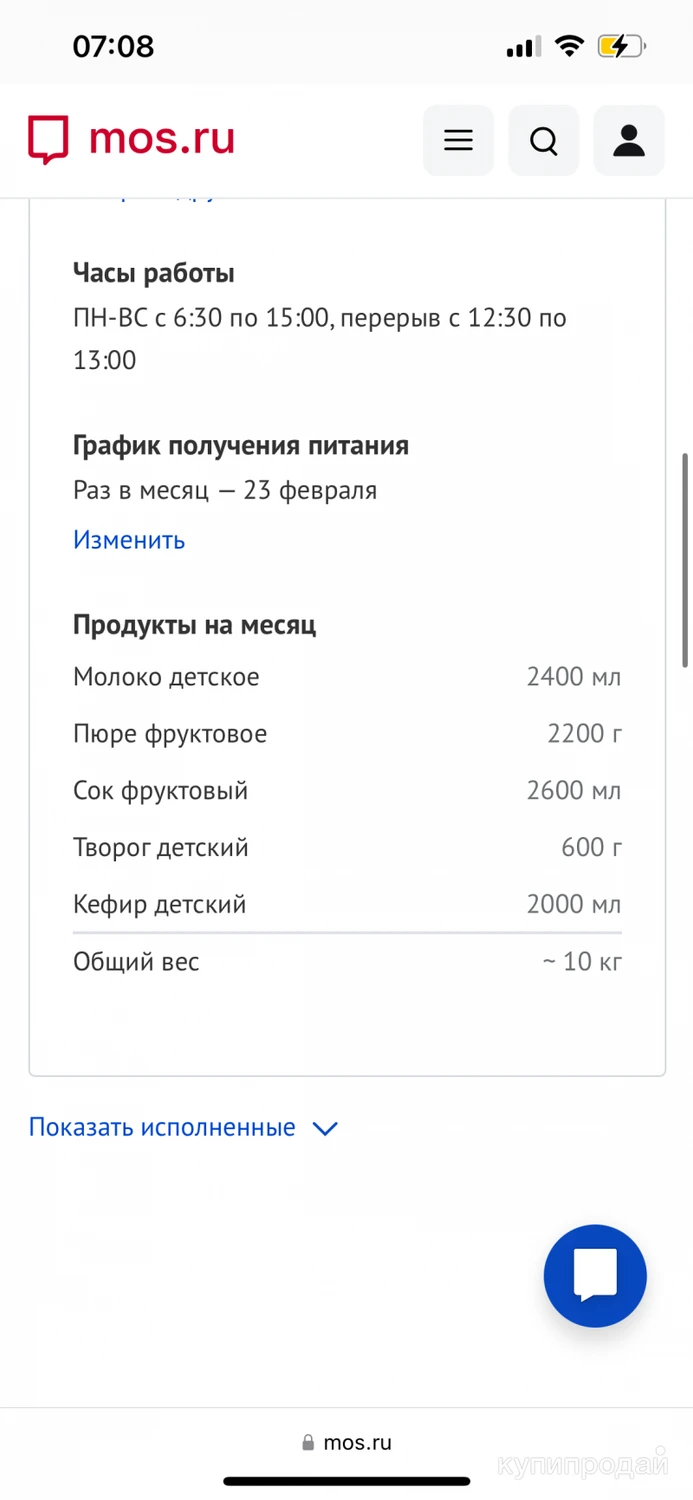Screen dimensions: 693x1500
Task: Click the mos.ru logo
Action: [x=131, y=139]
